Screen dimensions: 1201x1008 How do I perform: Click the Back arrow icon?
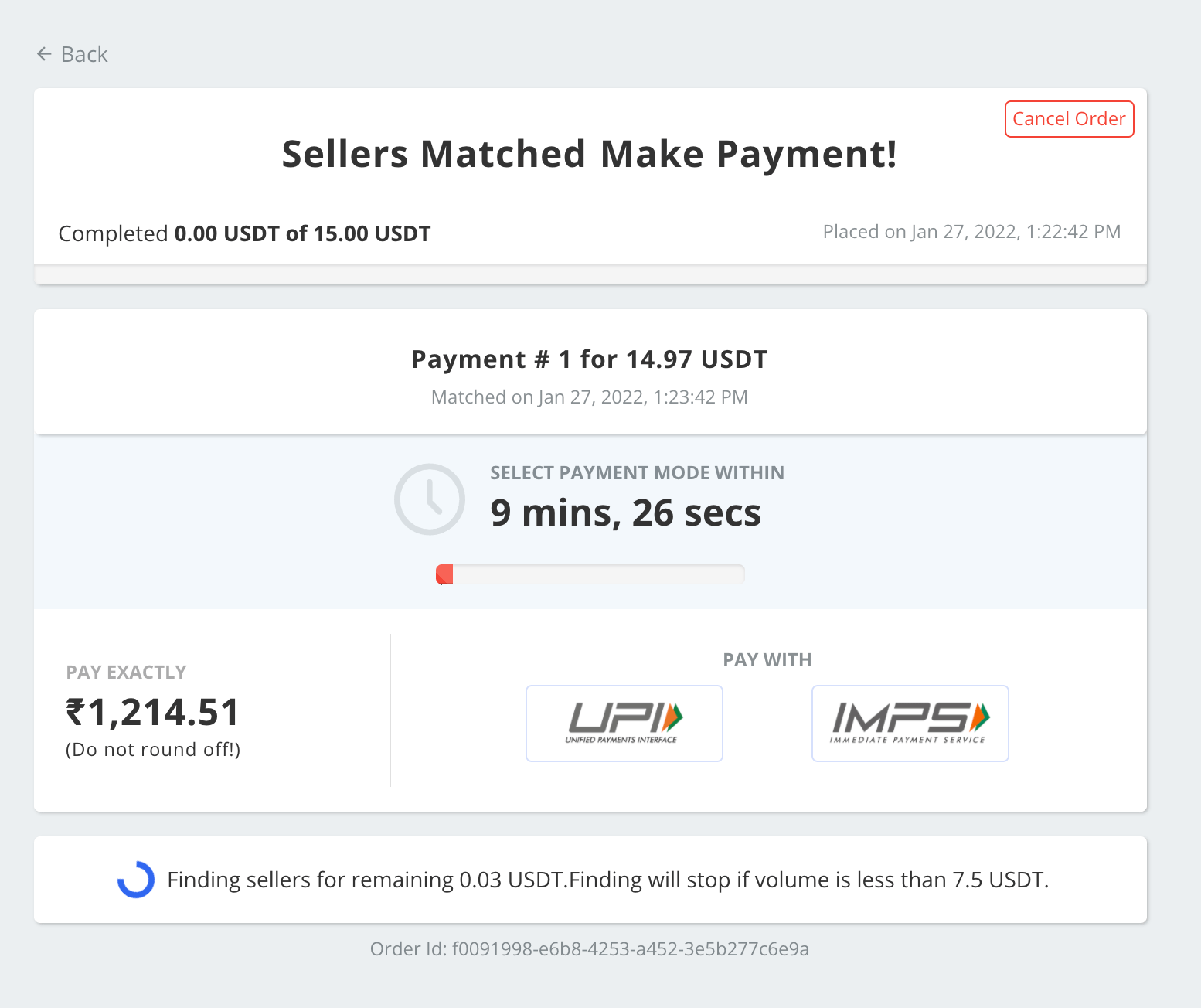pyautogui.click(x=44, y=54)
